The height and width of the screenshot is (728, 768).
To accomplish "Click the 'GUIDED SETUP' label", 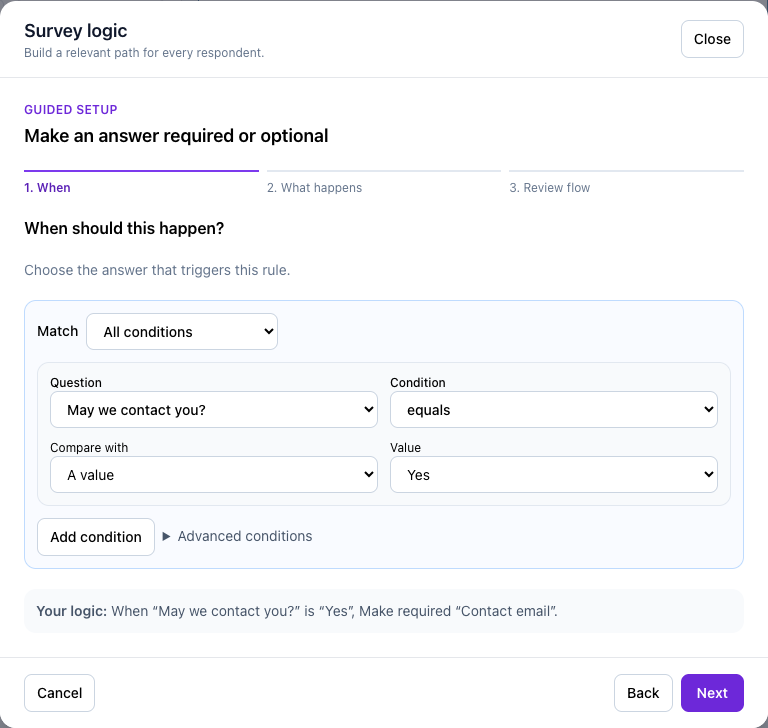I will (x=71, y=110).
